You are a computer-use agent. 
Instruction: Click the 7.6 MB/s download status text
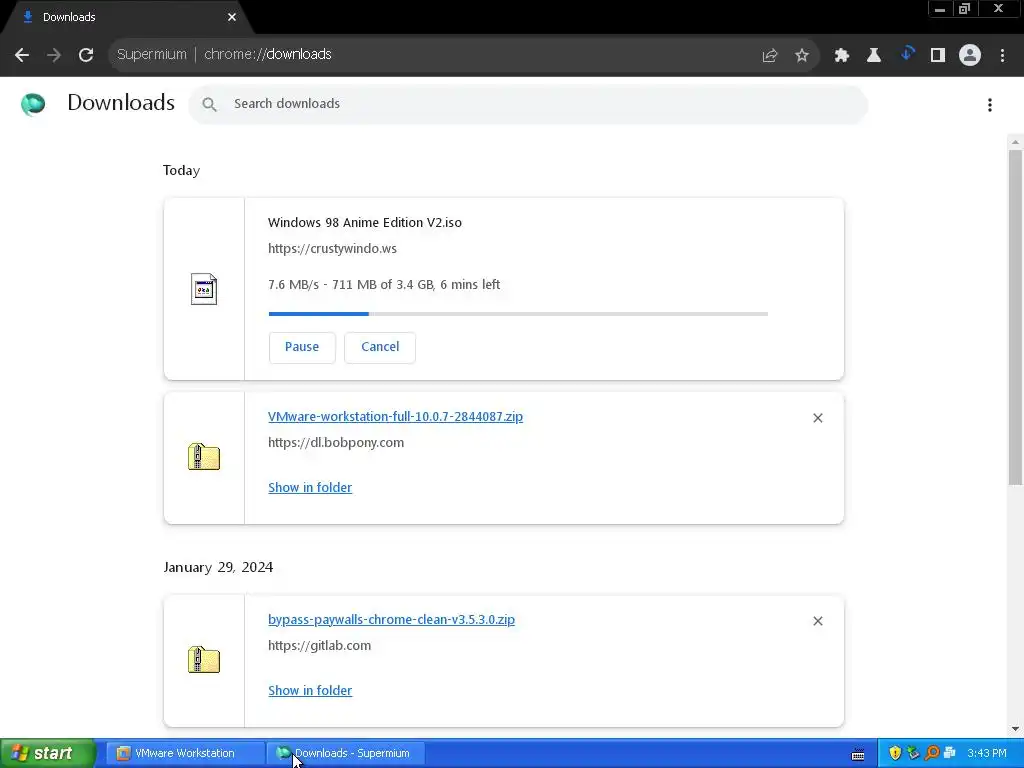[384, 285]
